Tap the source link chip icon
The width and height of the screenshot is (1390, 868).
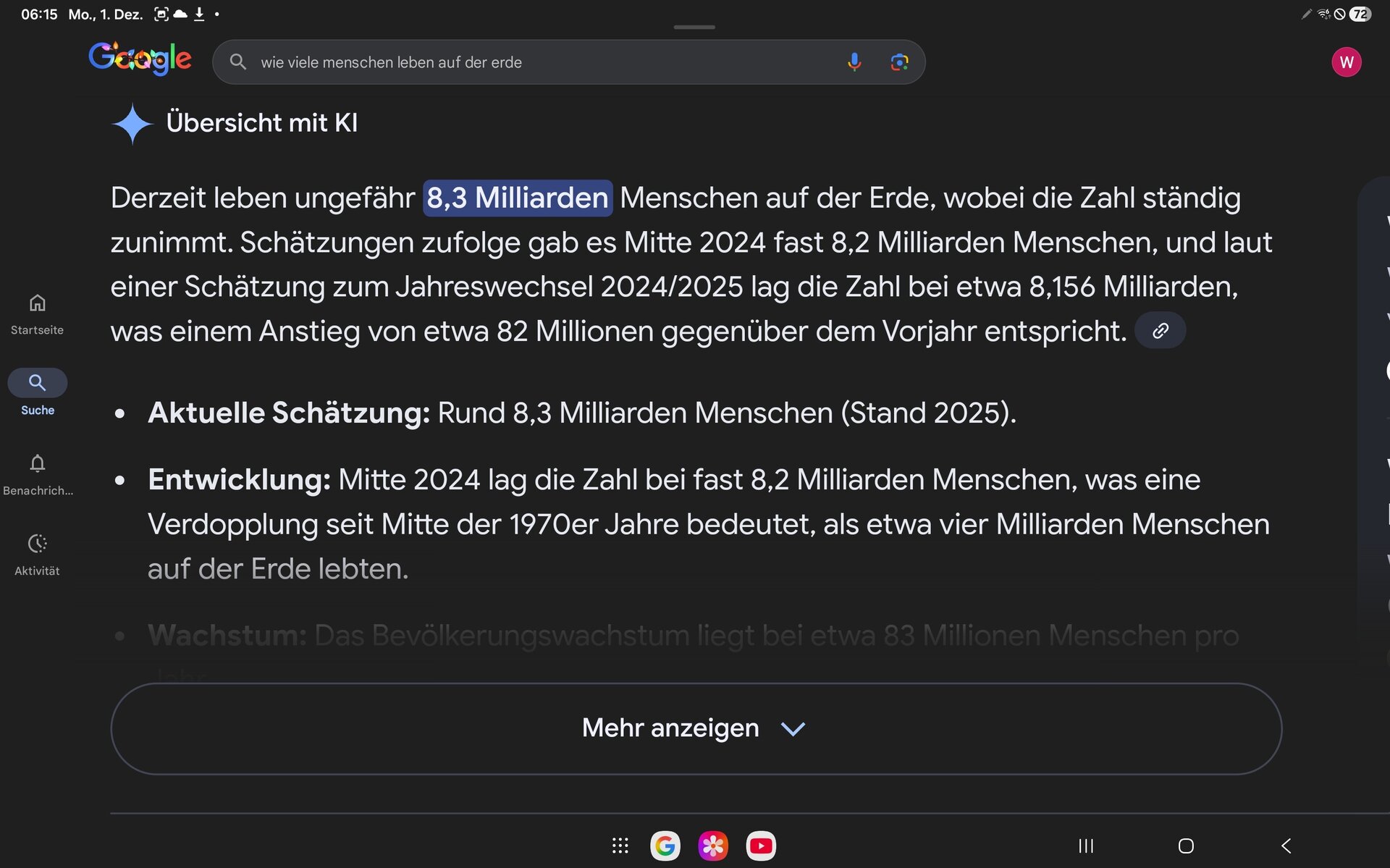(x=1160, y=331)
